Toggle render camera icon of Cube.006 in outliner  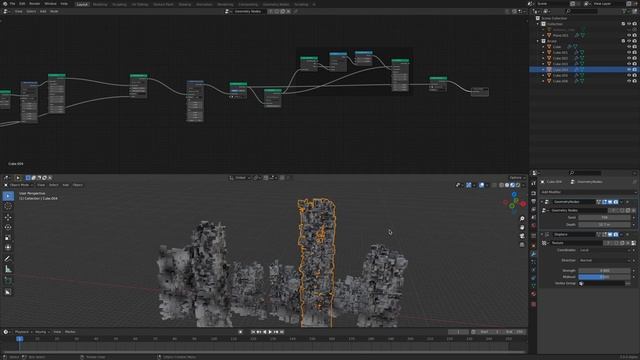(635, 81)
